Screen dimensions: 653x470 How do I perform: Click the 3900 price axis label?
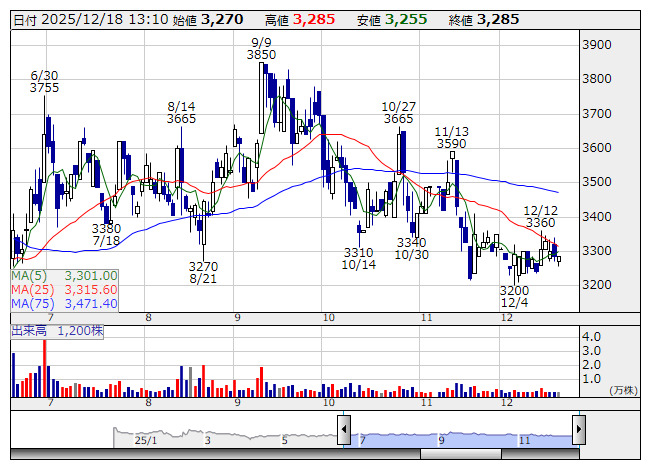(596, 45)
